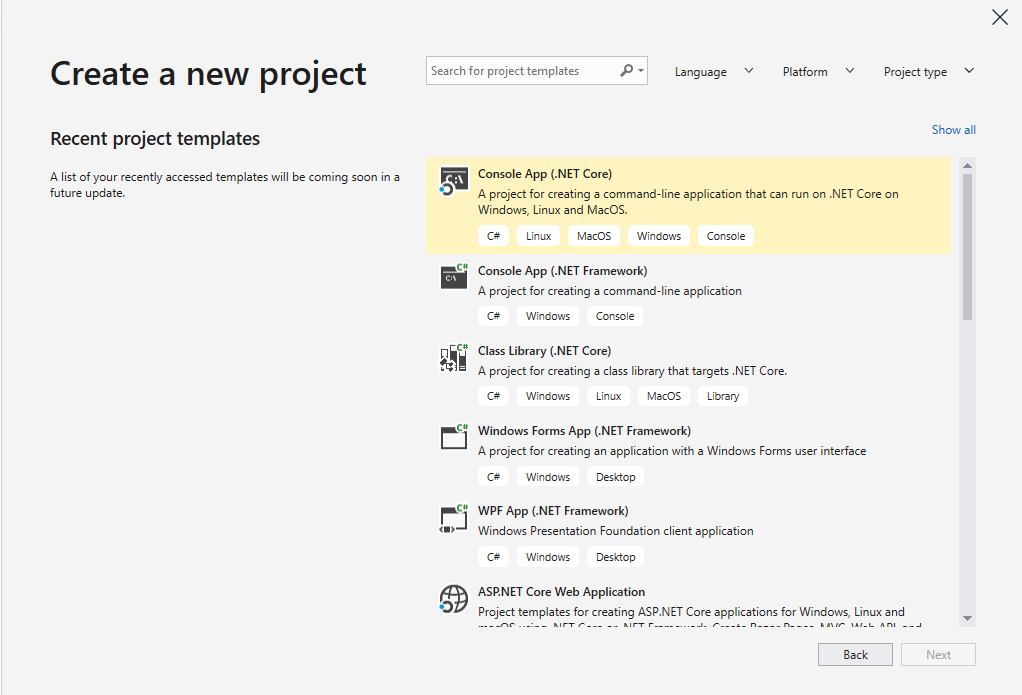Viewport: 1022px width, 695px height.
Task: Open the Project type filter dropdown
Action: tap(929, 71)
